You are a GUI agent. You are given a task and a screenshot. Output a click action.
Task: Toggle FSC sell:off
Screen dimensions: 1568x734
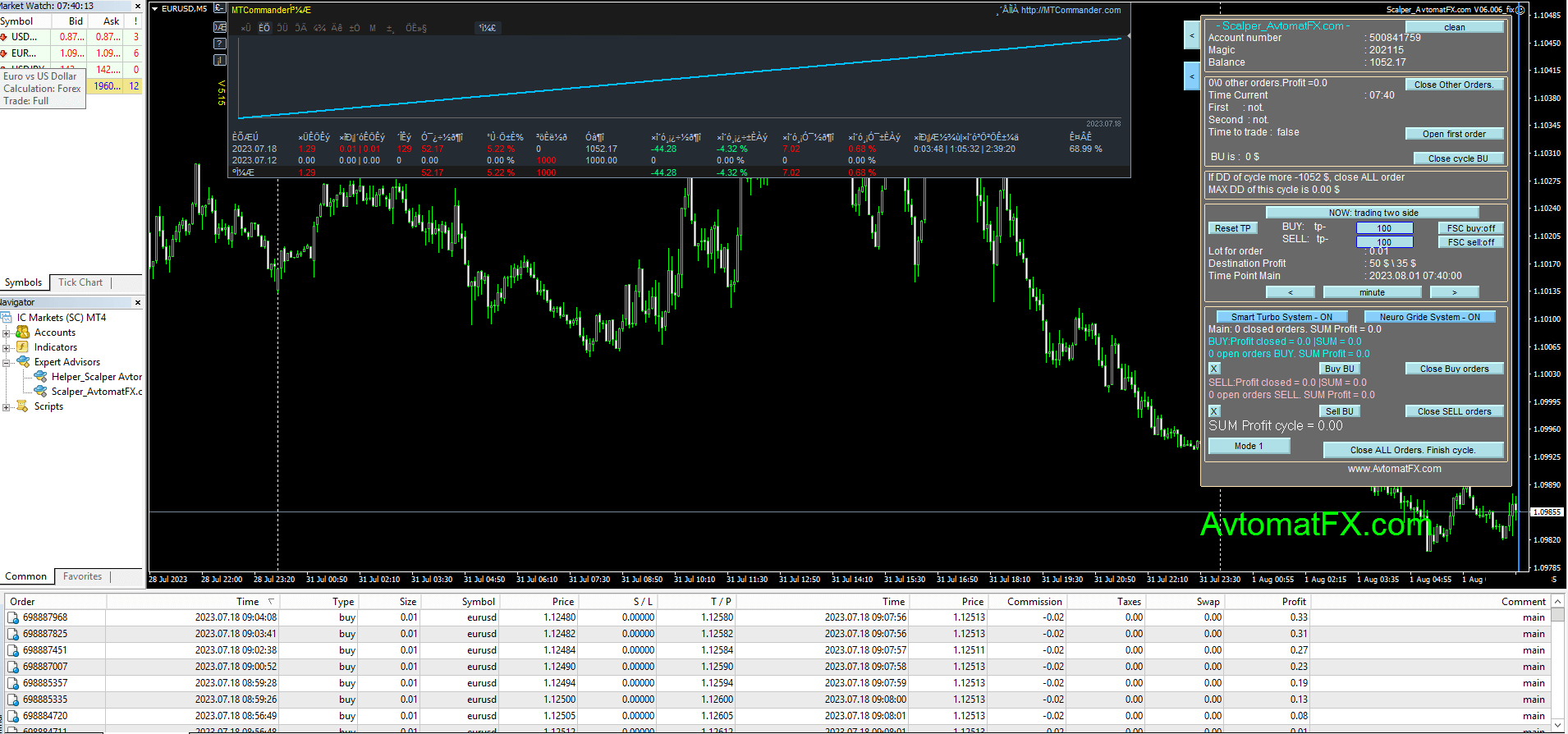[x=1470, y=242]
